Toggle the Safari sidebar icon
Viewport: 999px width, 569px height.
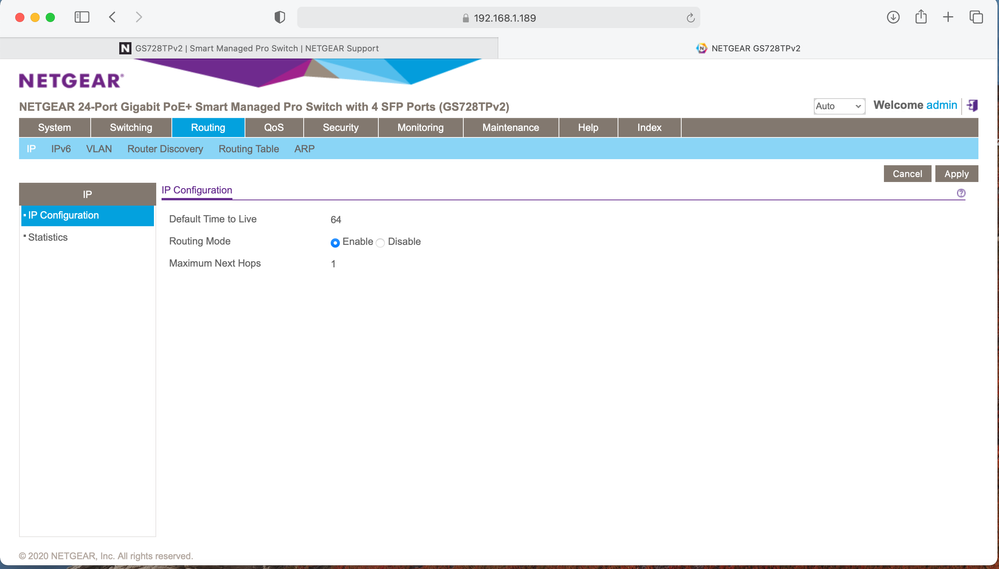click(82, 17)
